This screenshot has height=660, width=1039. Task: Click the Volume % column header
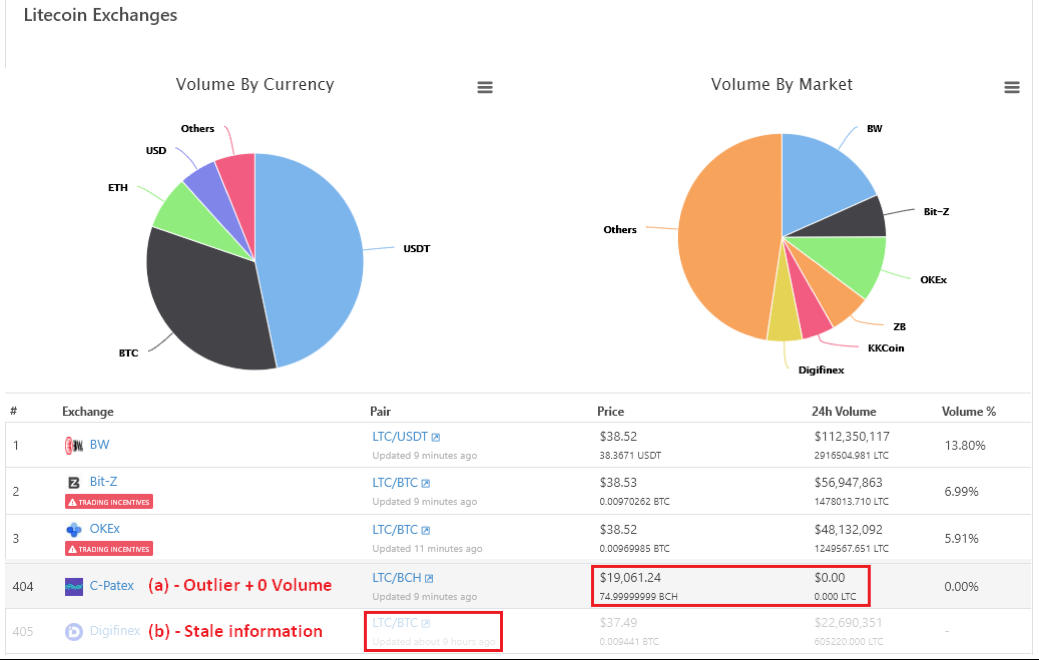969,412
